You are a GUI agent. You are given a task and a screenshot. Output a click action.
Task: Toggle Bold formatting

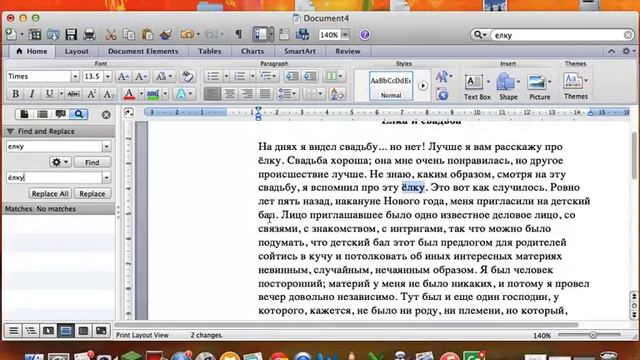coord(16,94)
